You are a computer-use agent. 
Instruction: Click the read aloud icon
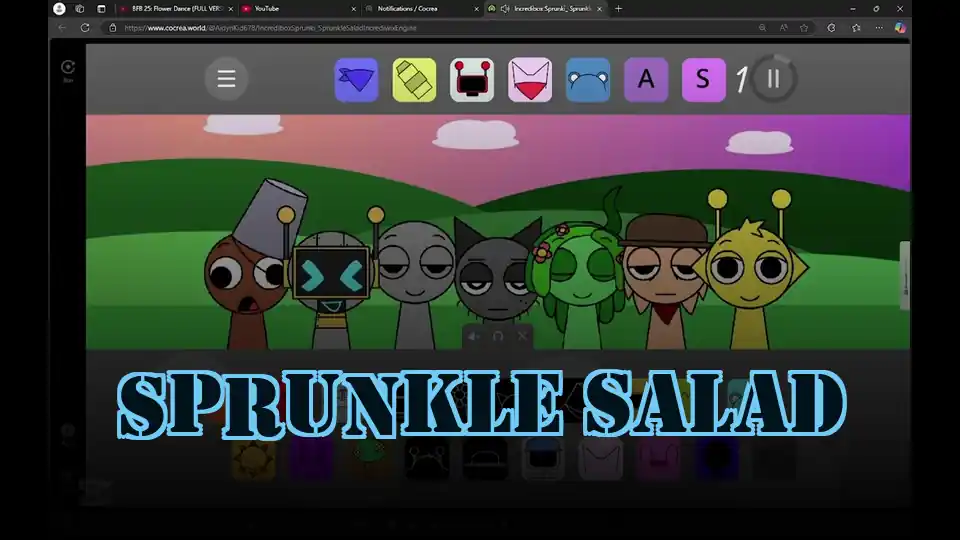[x=784, y=28]
